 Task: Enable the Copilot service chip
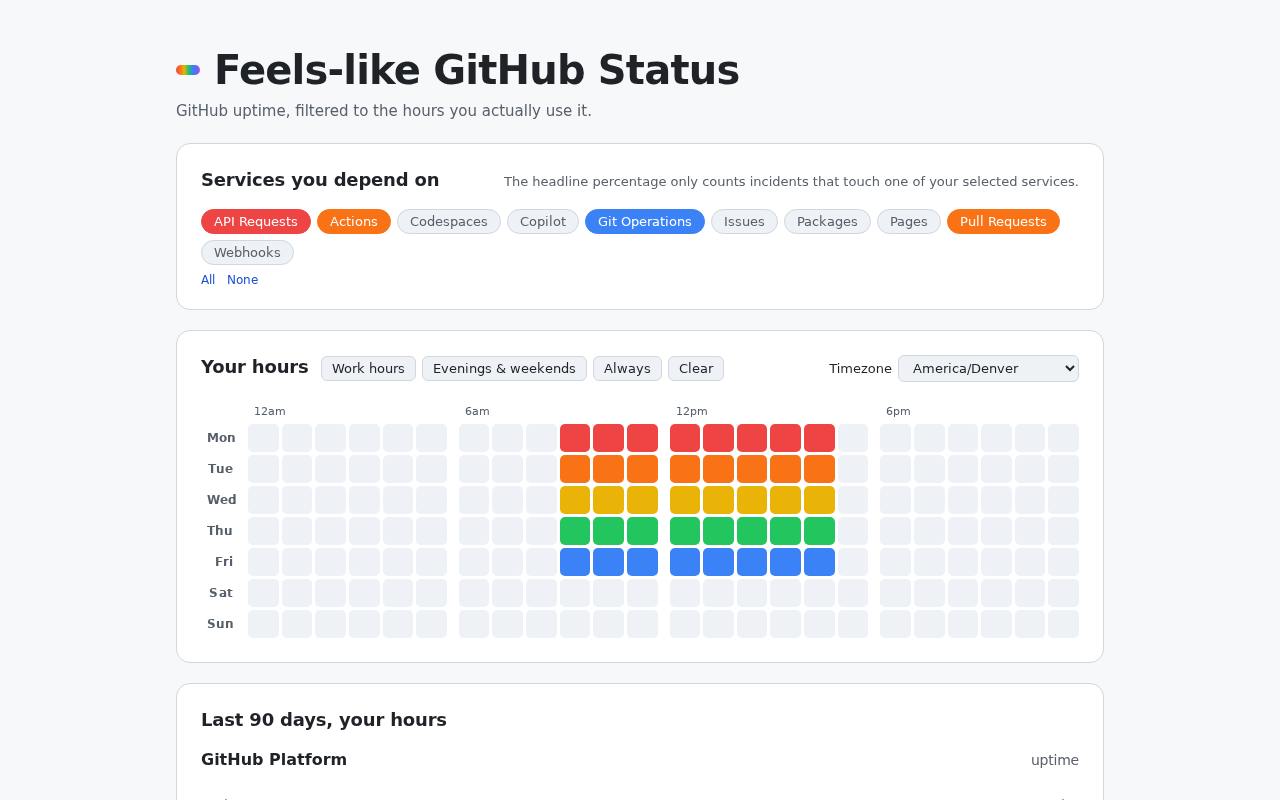(x=543, y=222)
